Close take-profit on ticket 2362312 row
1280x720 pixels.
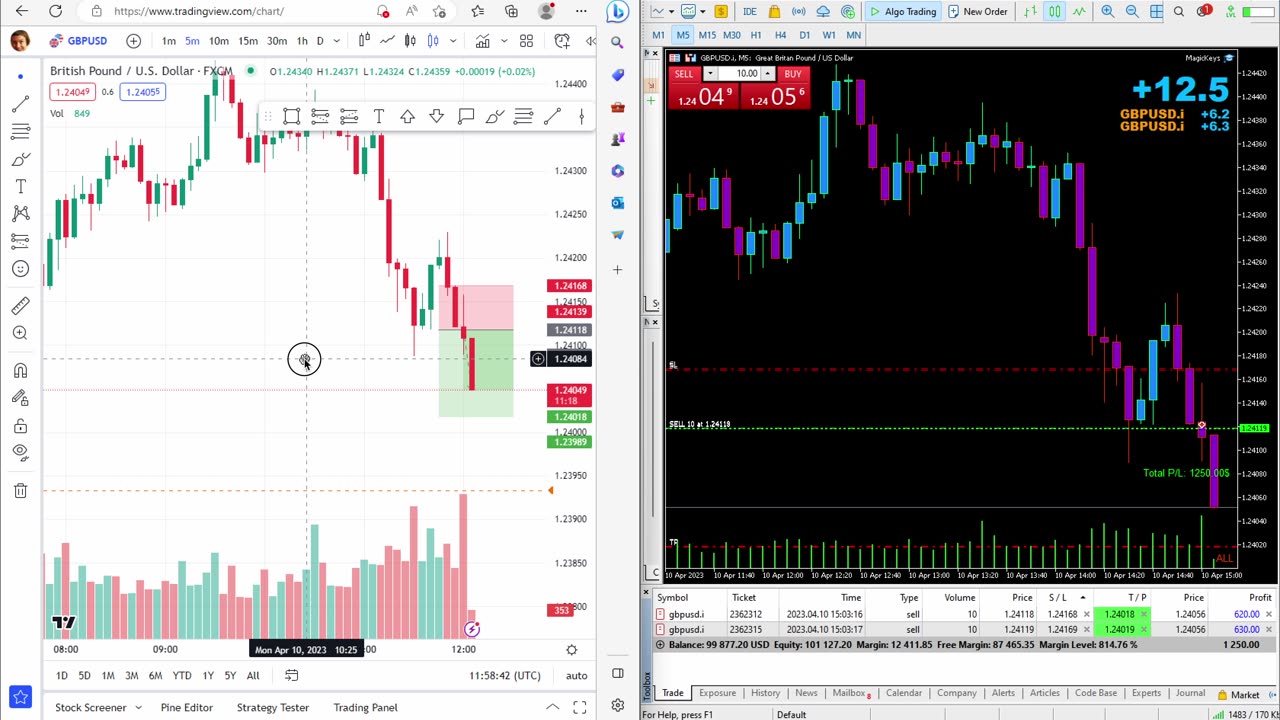click(1143, 614)
